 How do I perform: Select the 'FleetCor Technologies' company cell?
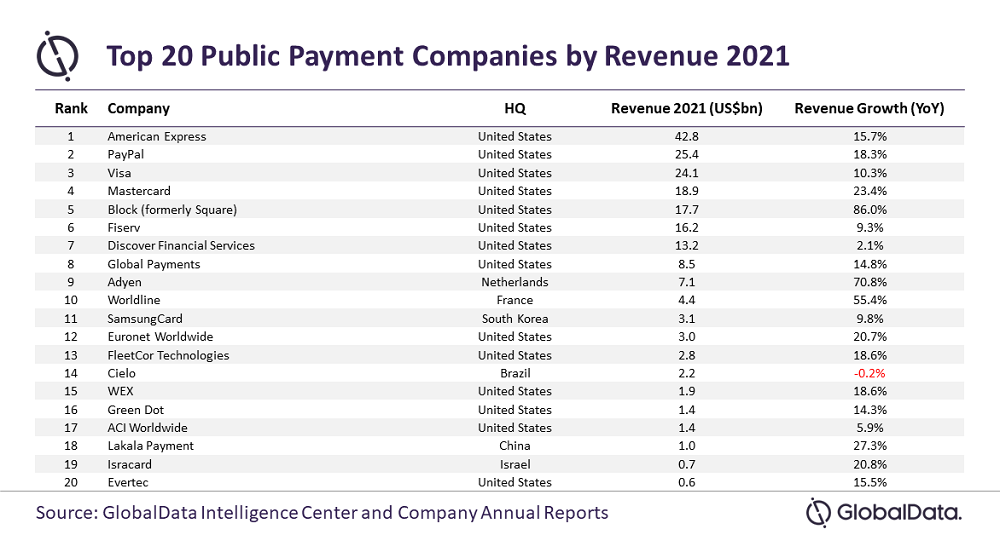tap(168, 355)
